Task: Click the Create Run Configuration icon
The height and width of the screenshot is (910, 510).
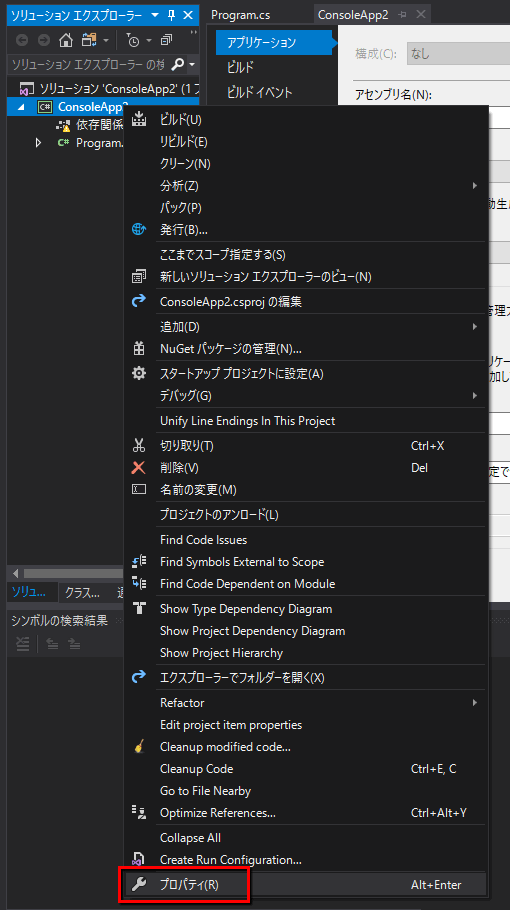Action: point(139,860)
